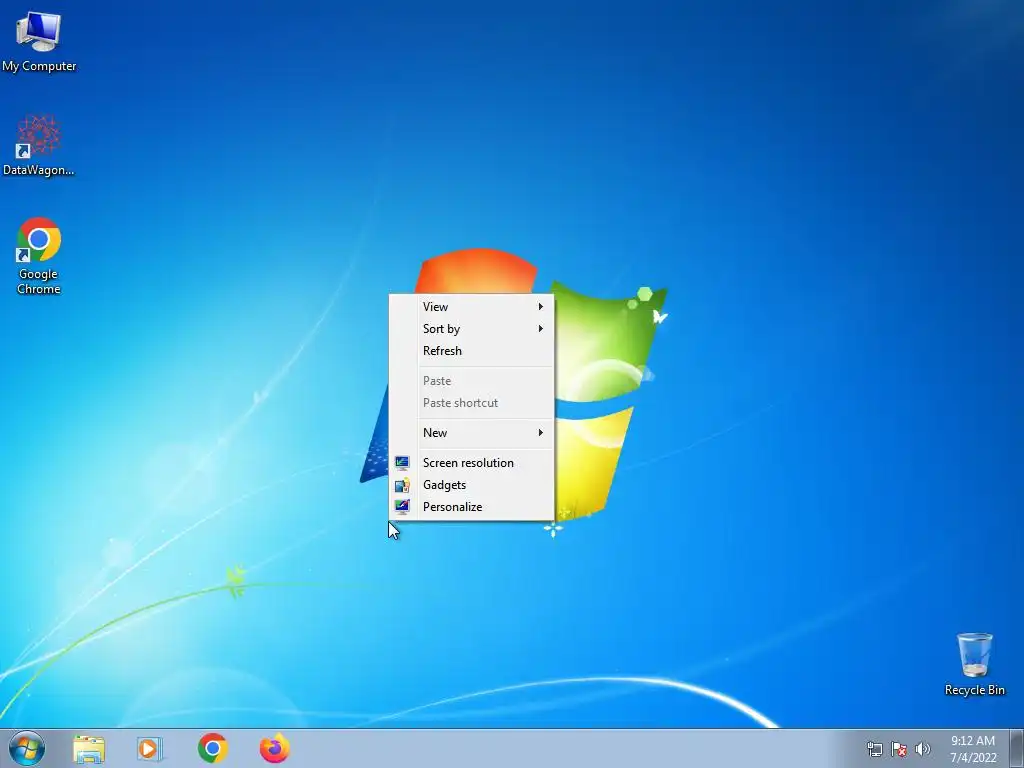Select the Google Chrome desktop shortcut

pyautogui.click(x=39, y=256)
